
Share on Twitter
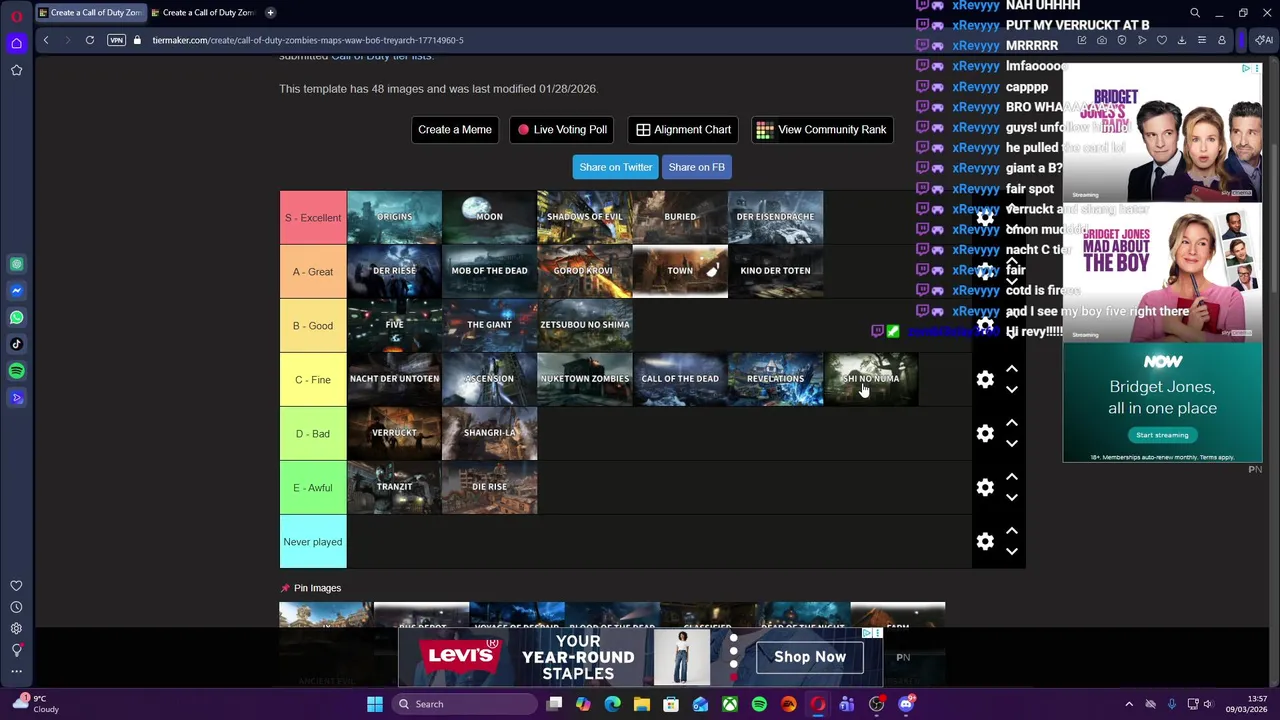click(x=615, y=167)
